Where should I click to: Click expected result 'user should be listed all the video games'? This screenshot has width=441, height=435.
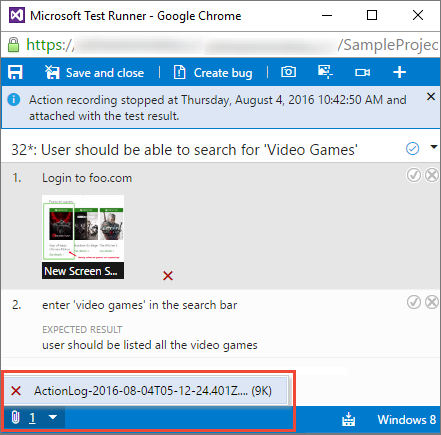pyautogui.click(x=150, y=345)
